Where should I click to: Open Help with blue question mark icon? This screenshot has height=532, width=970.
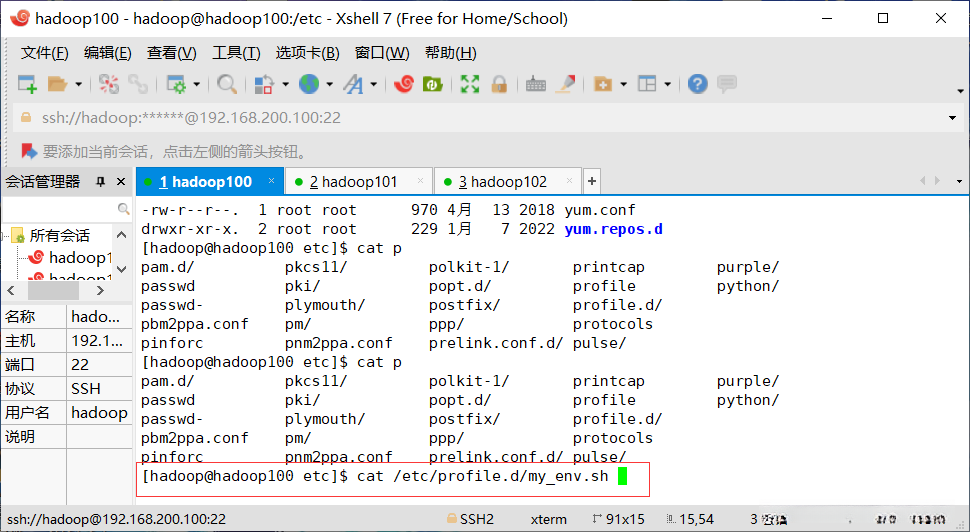[698, 84]
